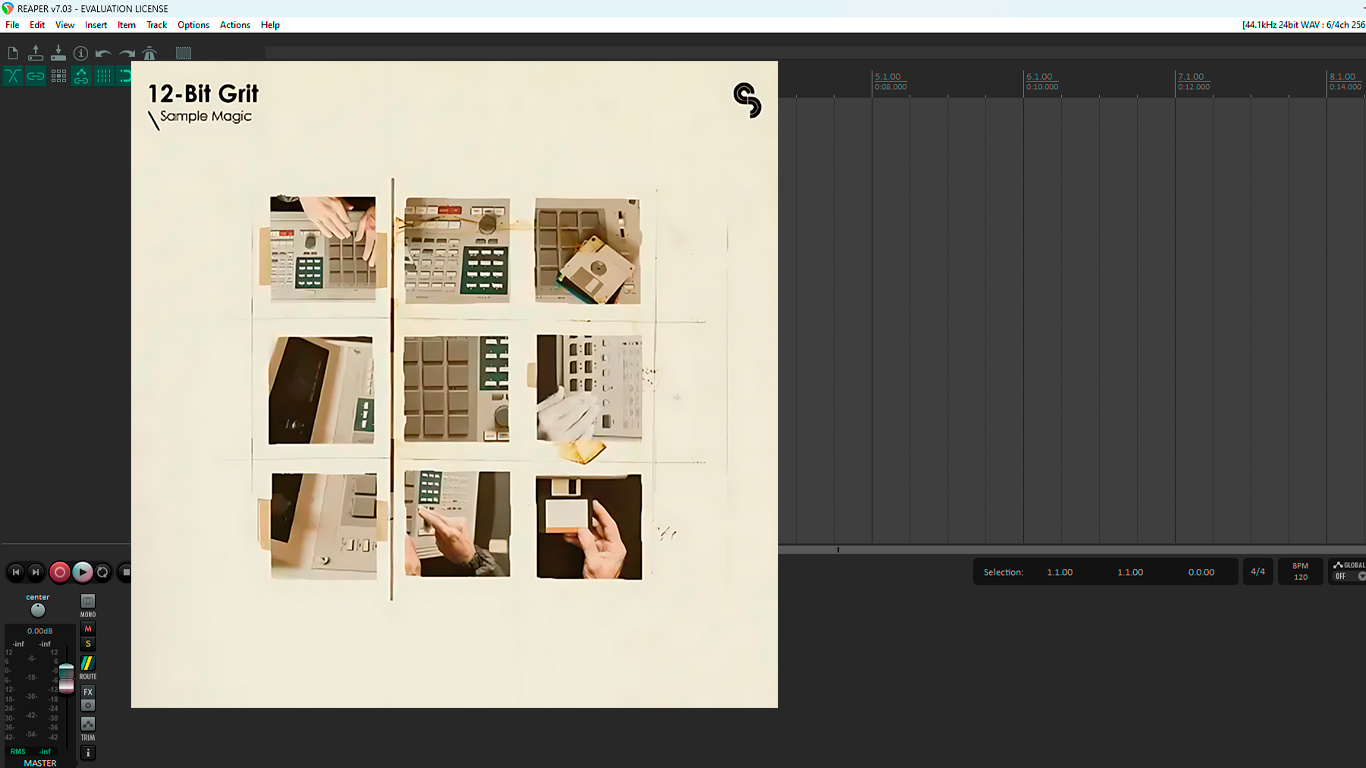Click the 0.00dB master volume readout
Screen dimensions: 1366x768
pos(39,631)
